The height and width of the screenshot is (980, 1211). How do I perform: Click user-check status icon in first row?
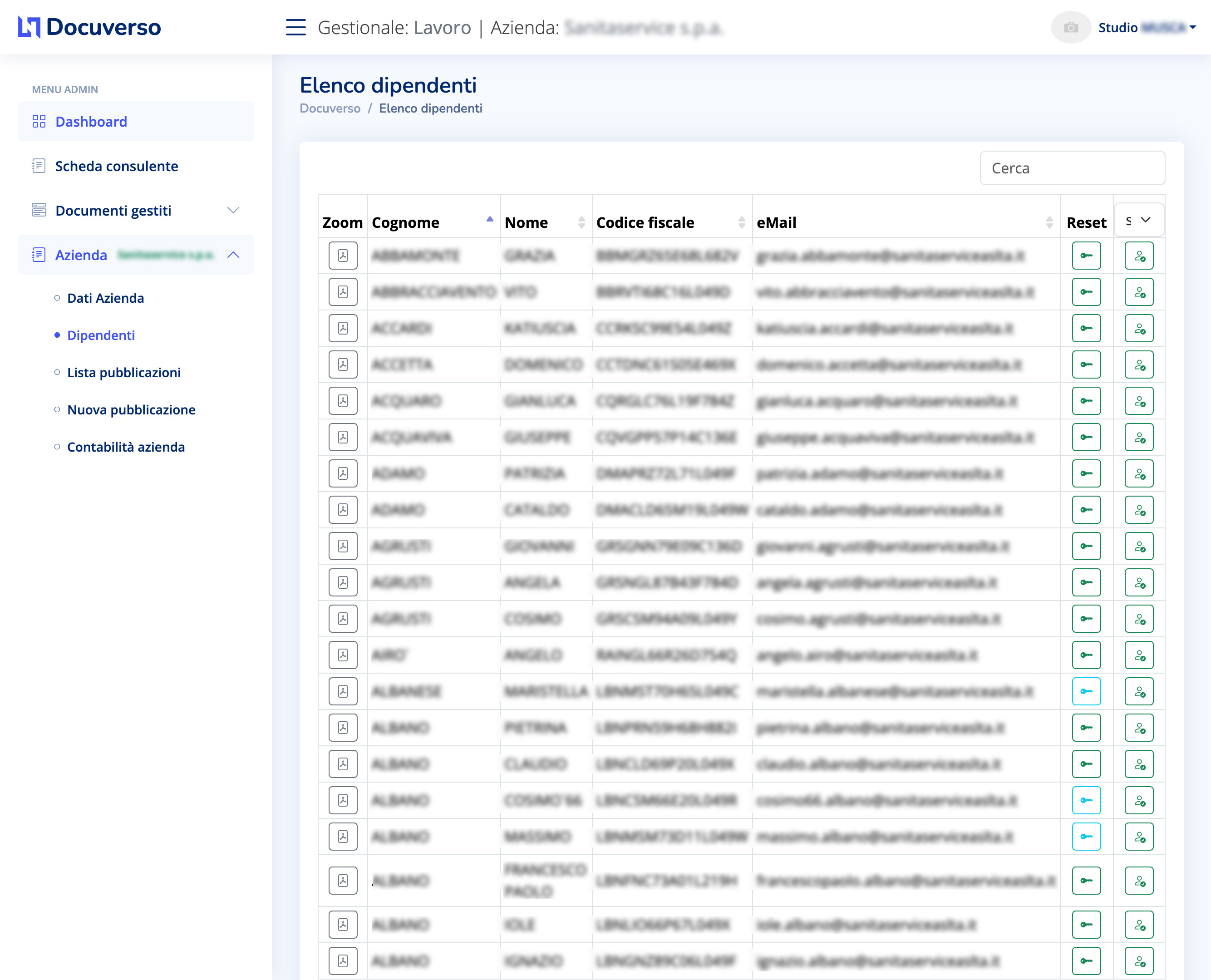coord(1138,256)
